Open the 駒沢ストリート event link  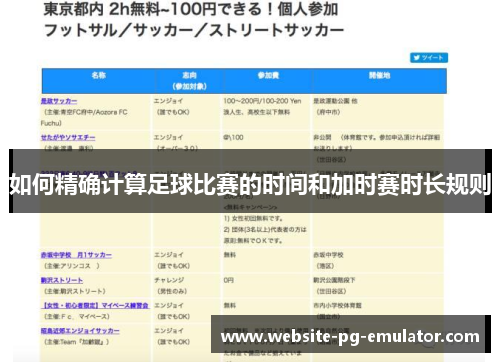62,280
